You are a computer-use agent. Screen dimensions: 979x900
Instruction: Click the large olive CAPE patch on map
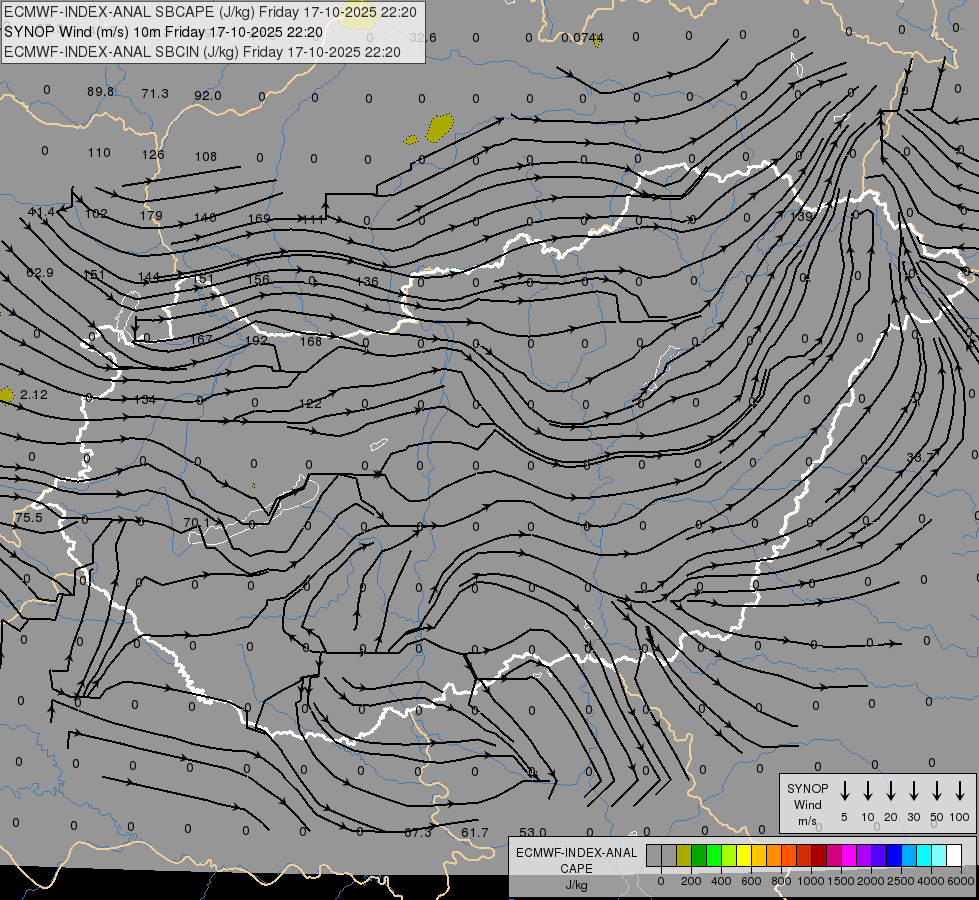pyautogui.click(x=440, y=127)
